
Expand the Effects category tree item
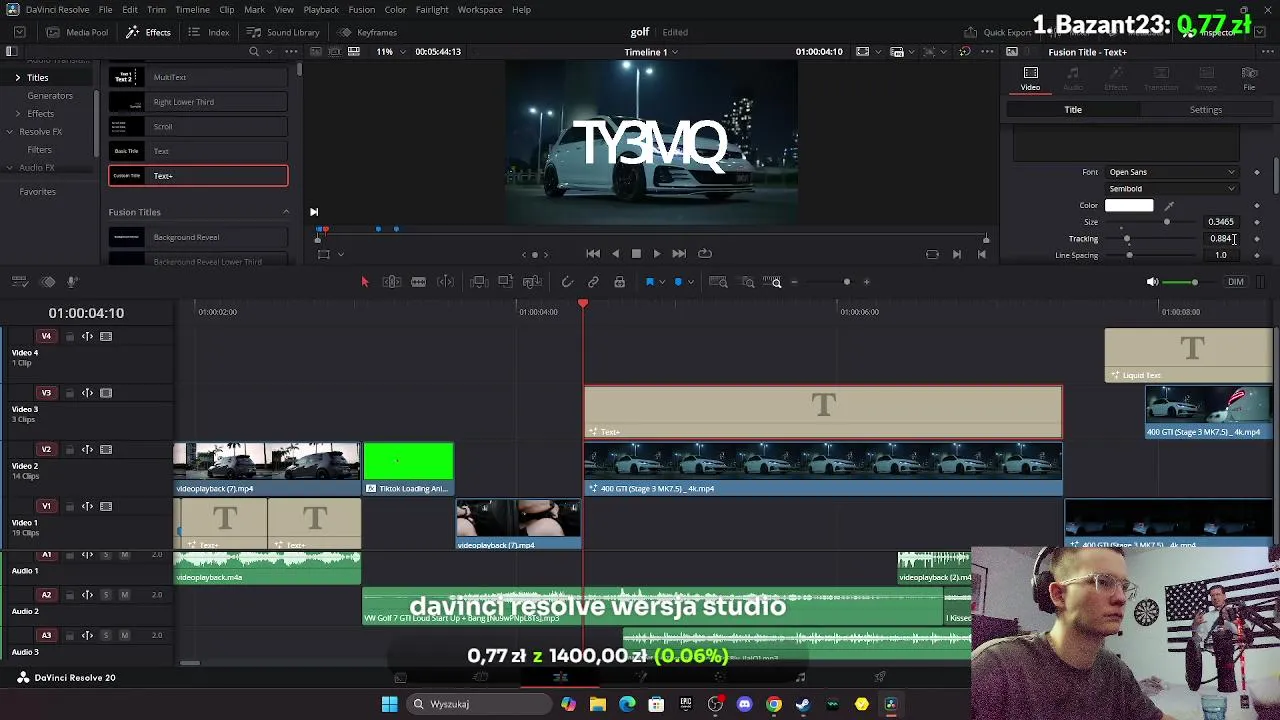pos(17,114)
